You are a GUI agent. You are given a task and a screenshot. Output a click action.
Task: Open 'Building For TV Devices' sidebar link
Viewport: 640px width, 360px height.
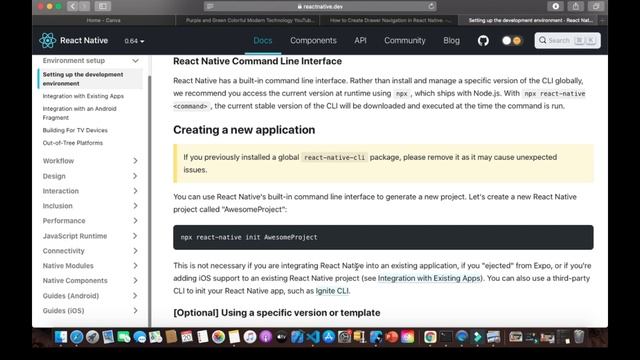pos(75,130)
